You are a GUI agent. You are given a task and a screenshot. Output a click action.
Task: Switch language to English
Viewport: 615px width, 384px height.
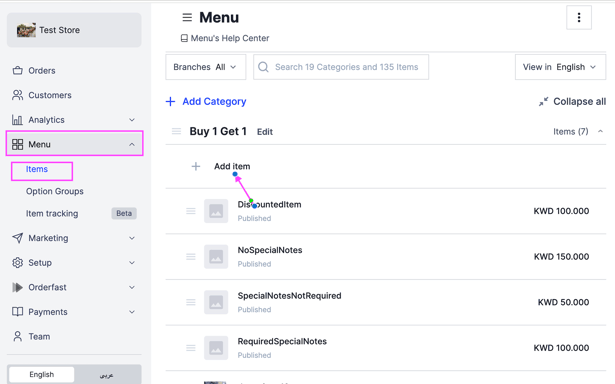42,375
